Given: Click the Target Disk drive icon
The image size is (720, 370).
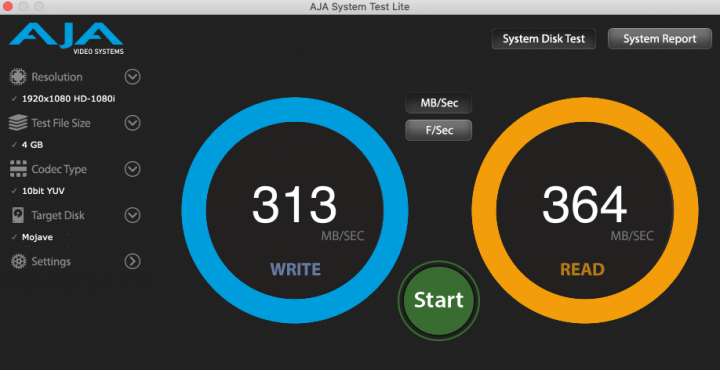Looking at the screenshot, I should (x=18, y=215).
